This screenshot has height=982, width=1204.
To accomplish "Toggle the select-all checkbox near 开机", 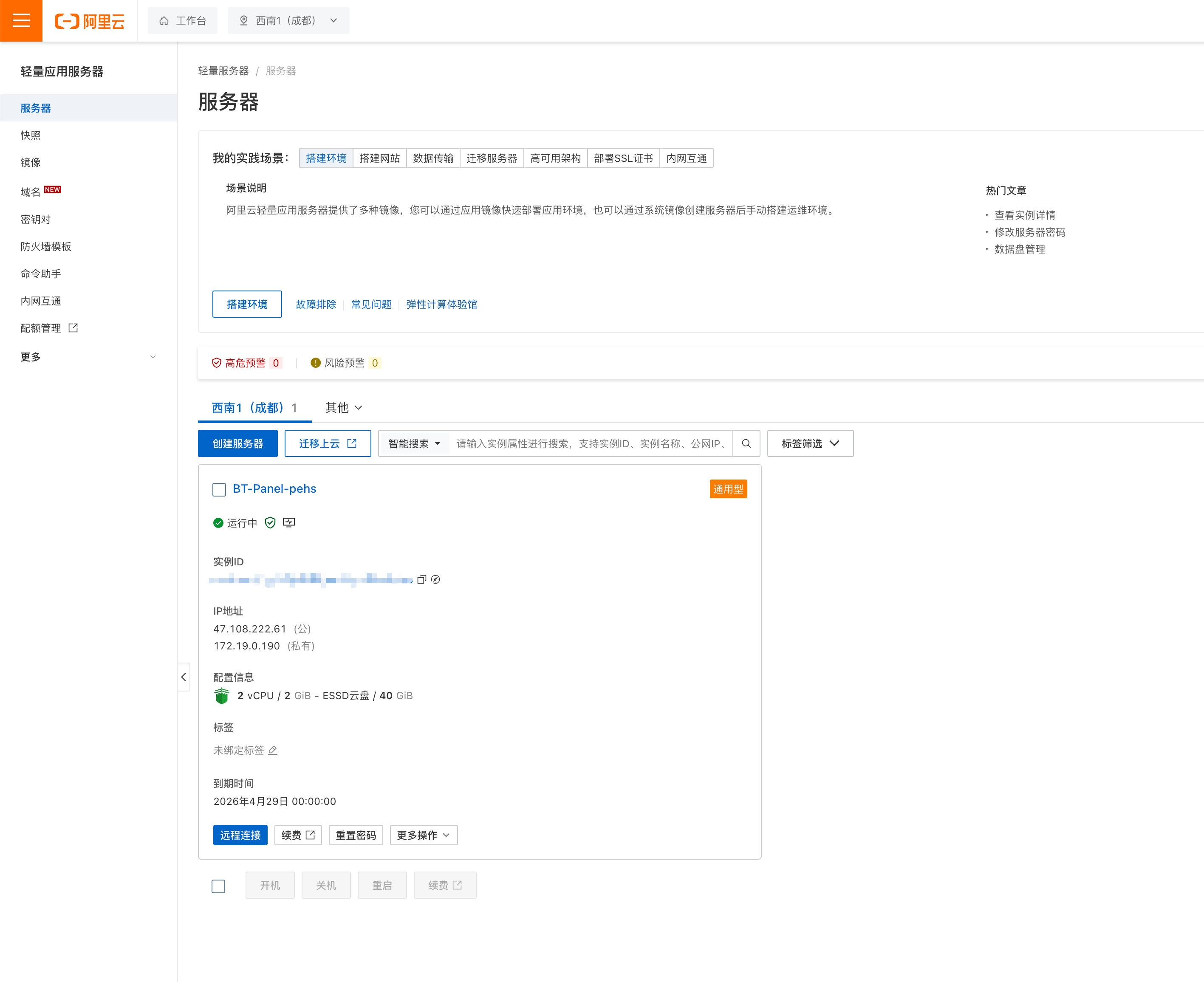I will (218, 886).
